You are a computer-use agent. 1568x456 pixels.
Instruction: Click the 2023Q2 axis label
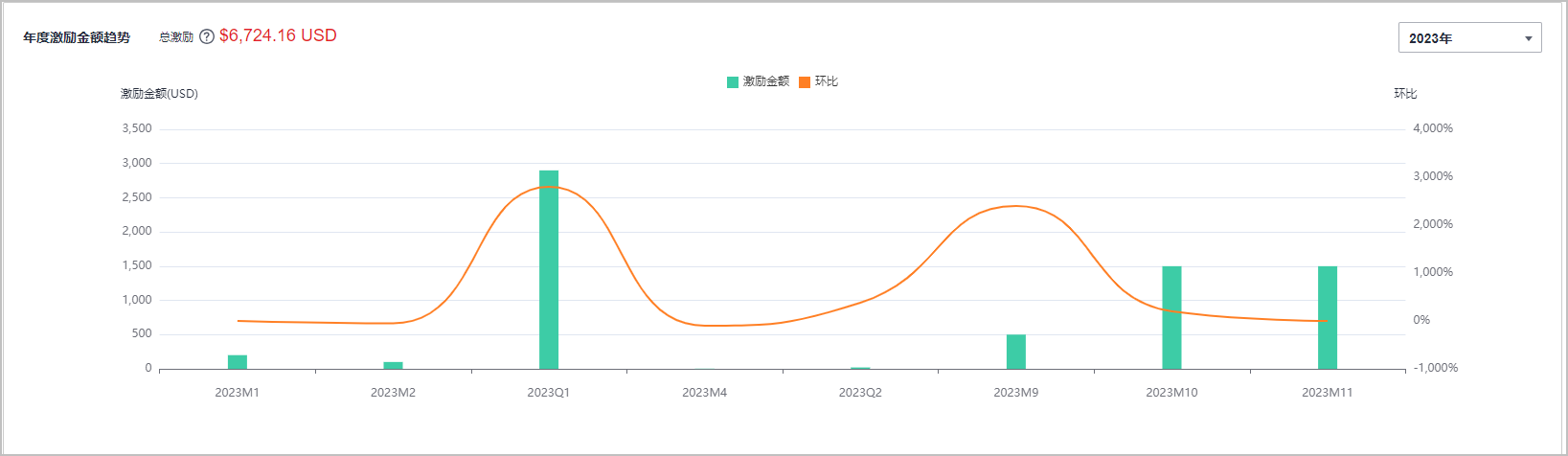click(x=860, y=393)
